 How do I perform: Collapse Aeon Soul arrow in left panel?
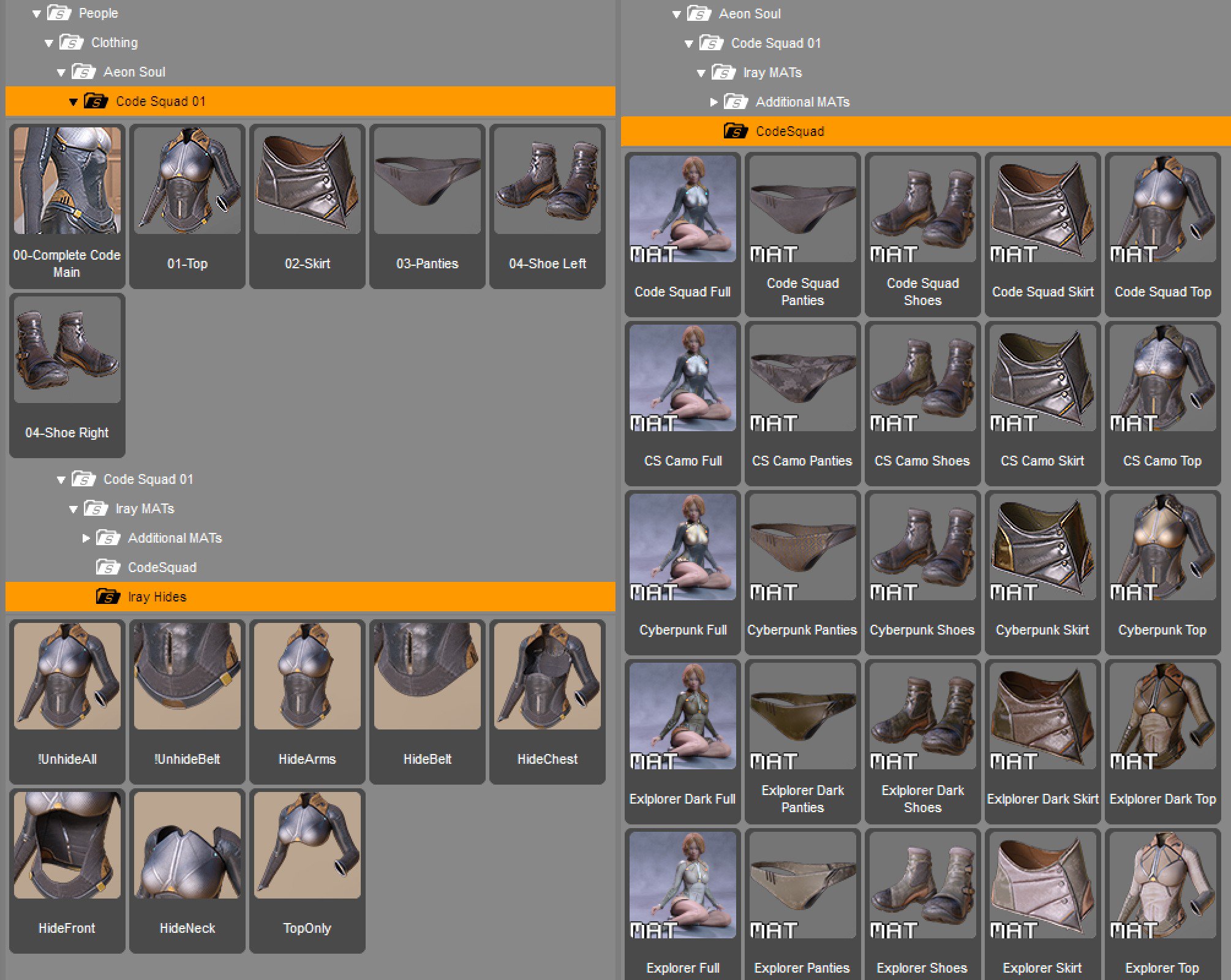[61, 72]
